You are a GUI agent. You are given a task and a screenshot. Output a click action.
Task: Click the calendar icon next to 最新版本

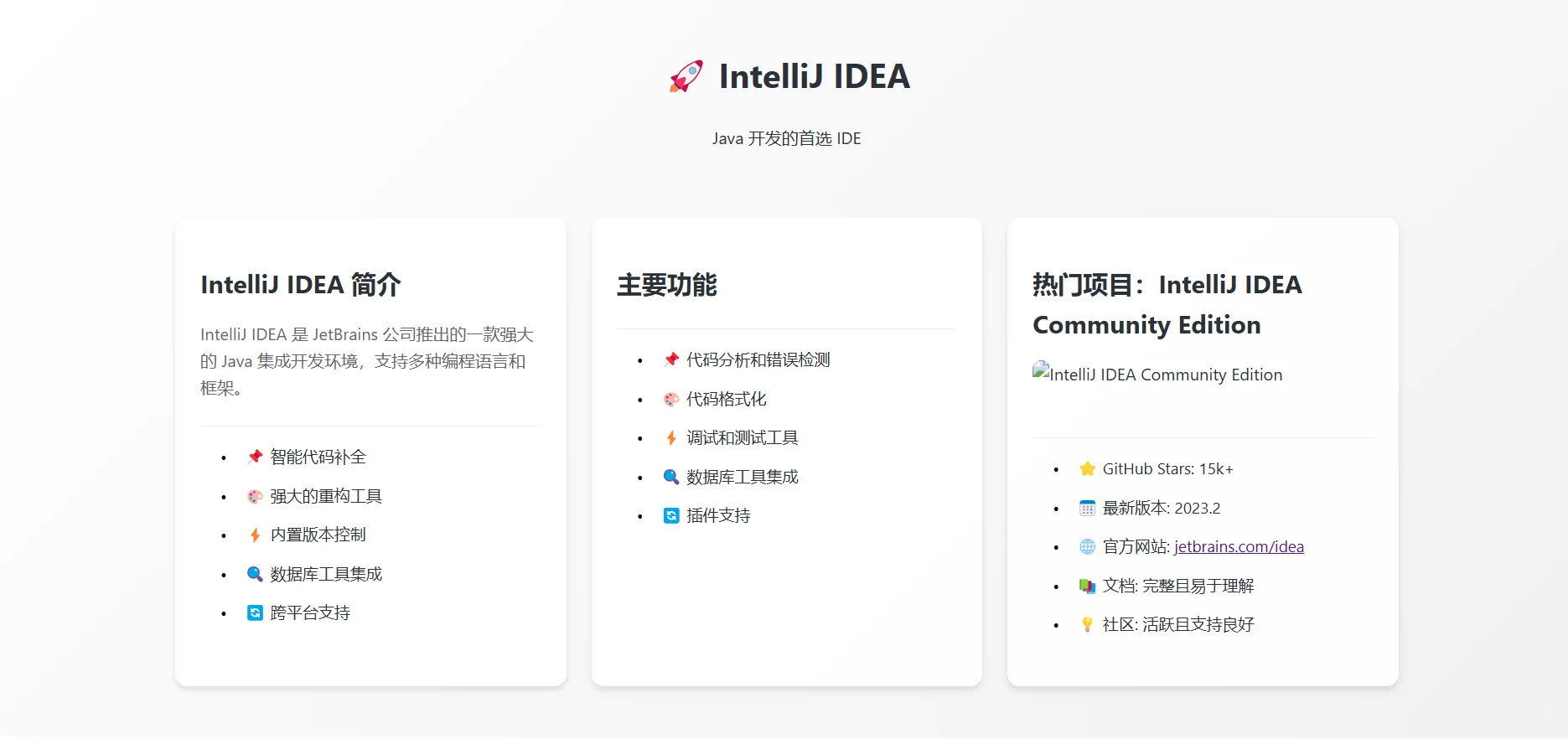(1088, 508)
